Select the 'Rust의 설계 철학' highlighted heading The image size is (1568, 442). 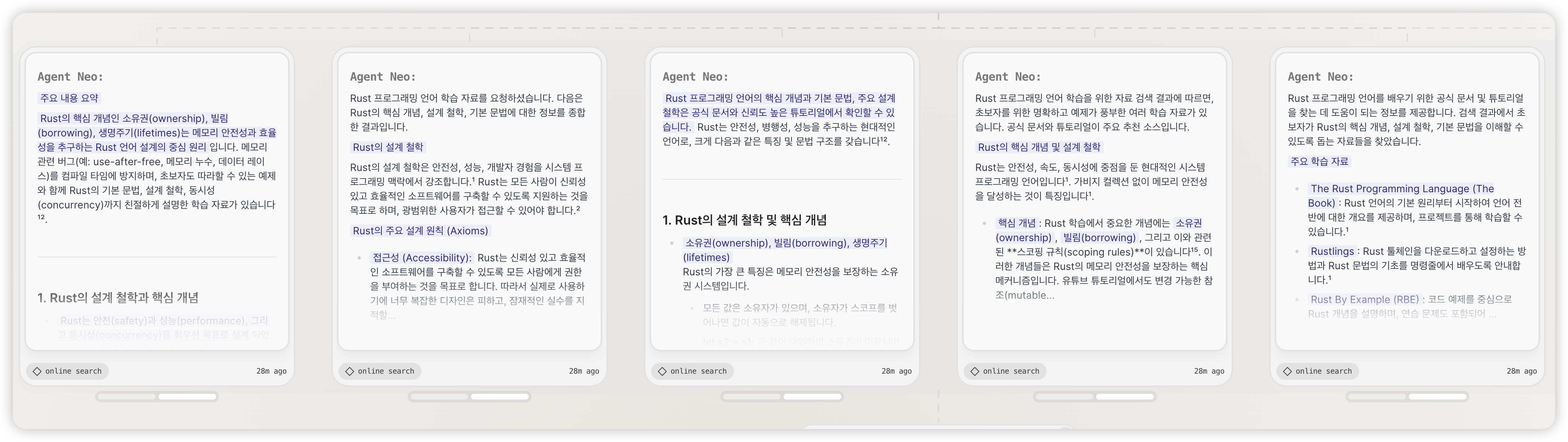(388, 147)
